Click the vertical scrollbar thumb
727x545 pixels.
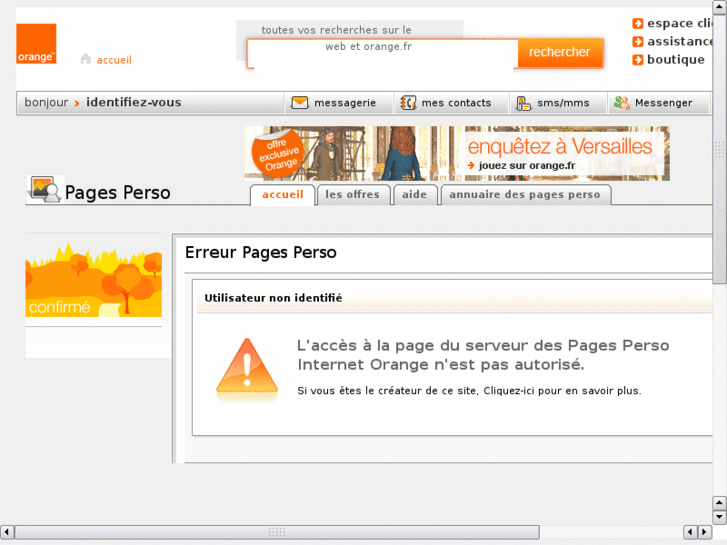(x=720, y=149)
